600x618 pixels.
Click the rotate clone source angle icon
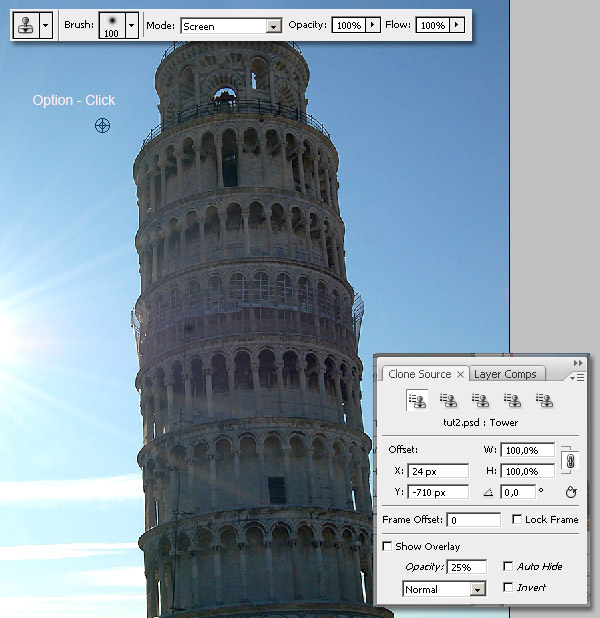[488, 492]
